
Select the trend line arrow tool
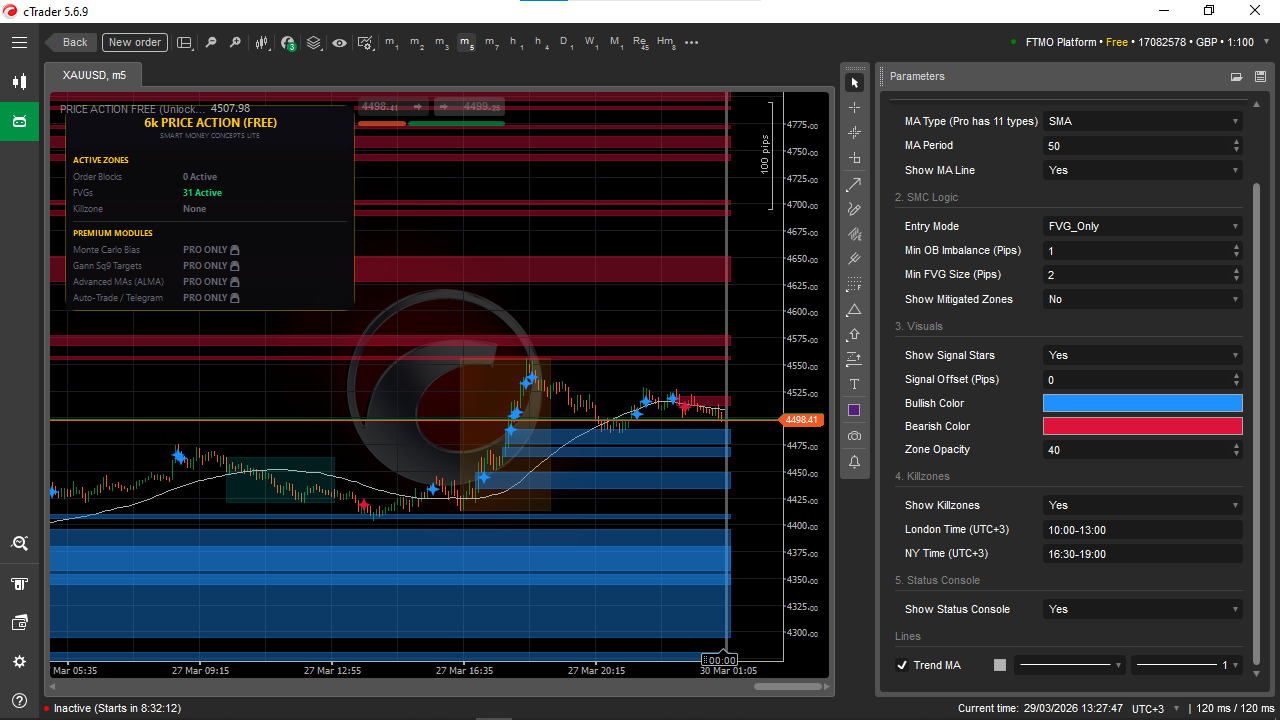click(x=854, y=184)
